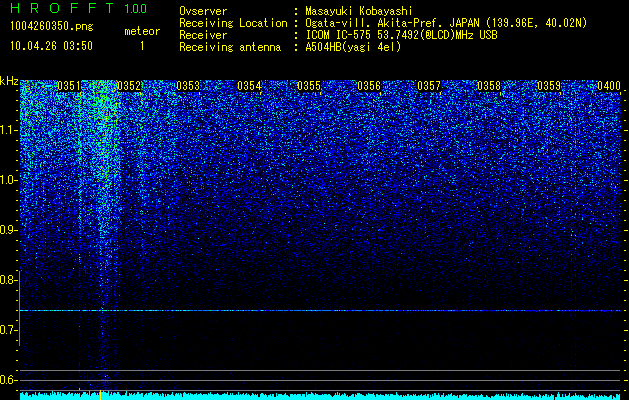The height and width of the screenshot is (400, 629).
Task: Click the 0.7 kHz axis label
Action: tap(9, 330)
